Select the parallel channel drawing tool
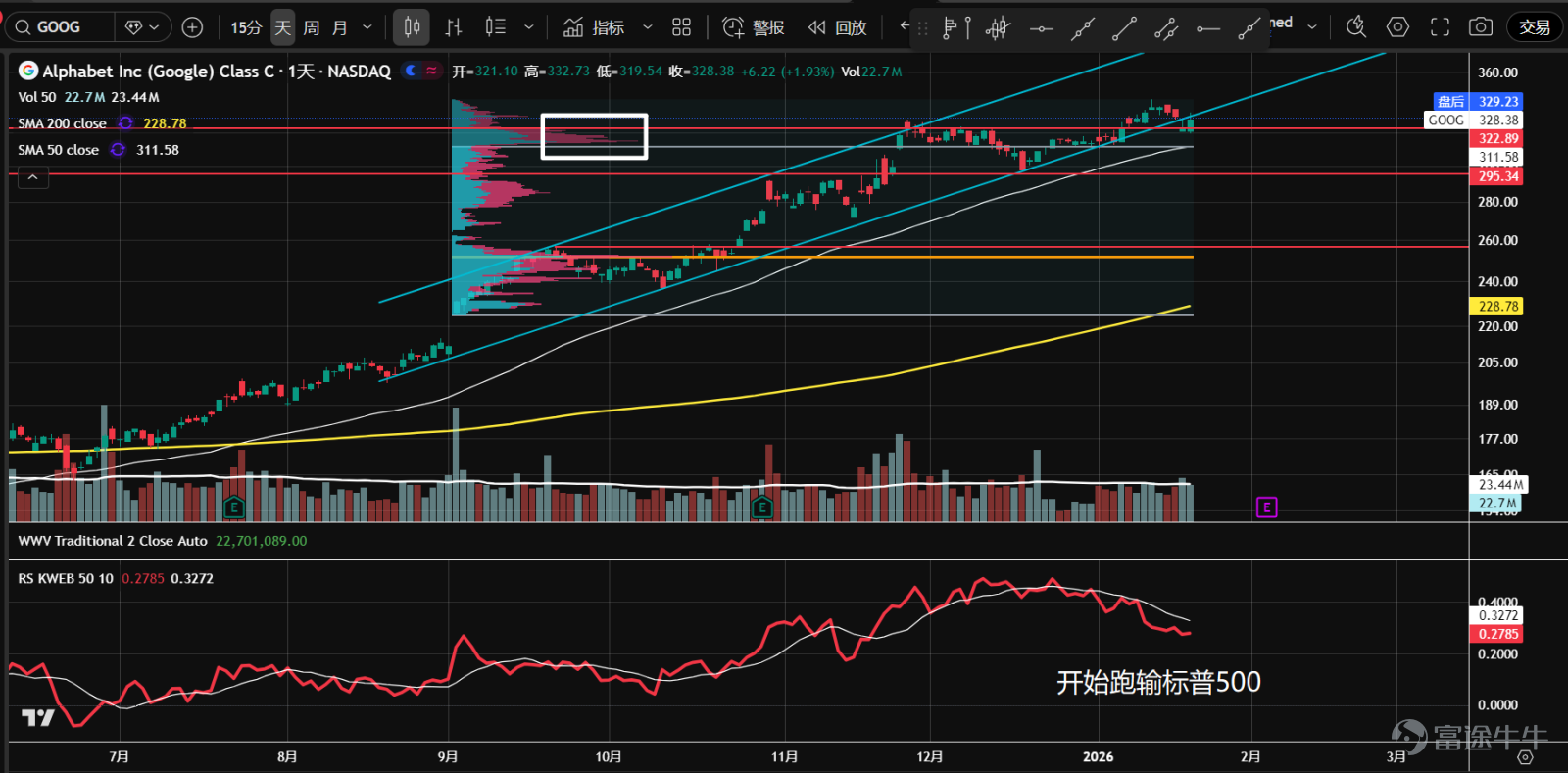Screen dimensions: 1568x773 click(1166, 28)
